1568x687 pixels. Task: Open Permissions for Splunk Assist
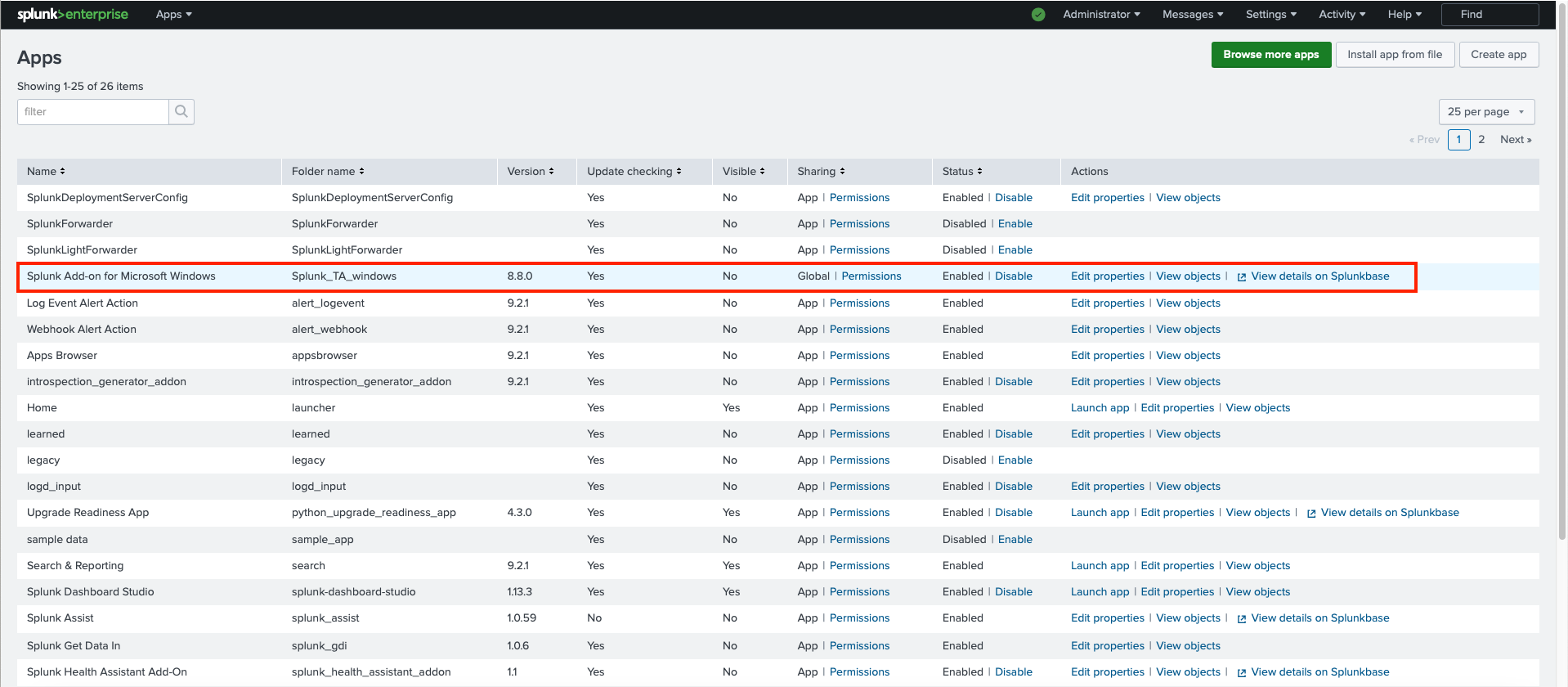[859, 617]
